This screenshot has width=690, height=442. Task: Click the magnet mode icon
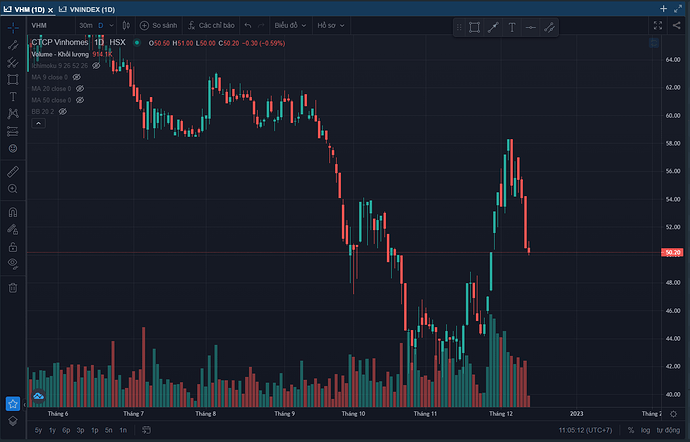click(12, 212)
